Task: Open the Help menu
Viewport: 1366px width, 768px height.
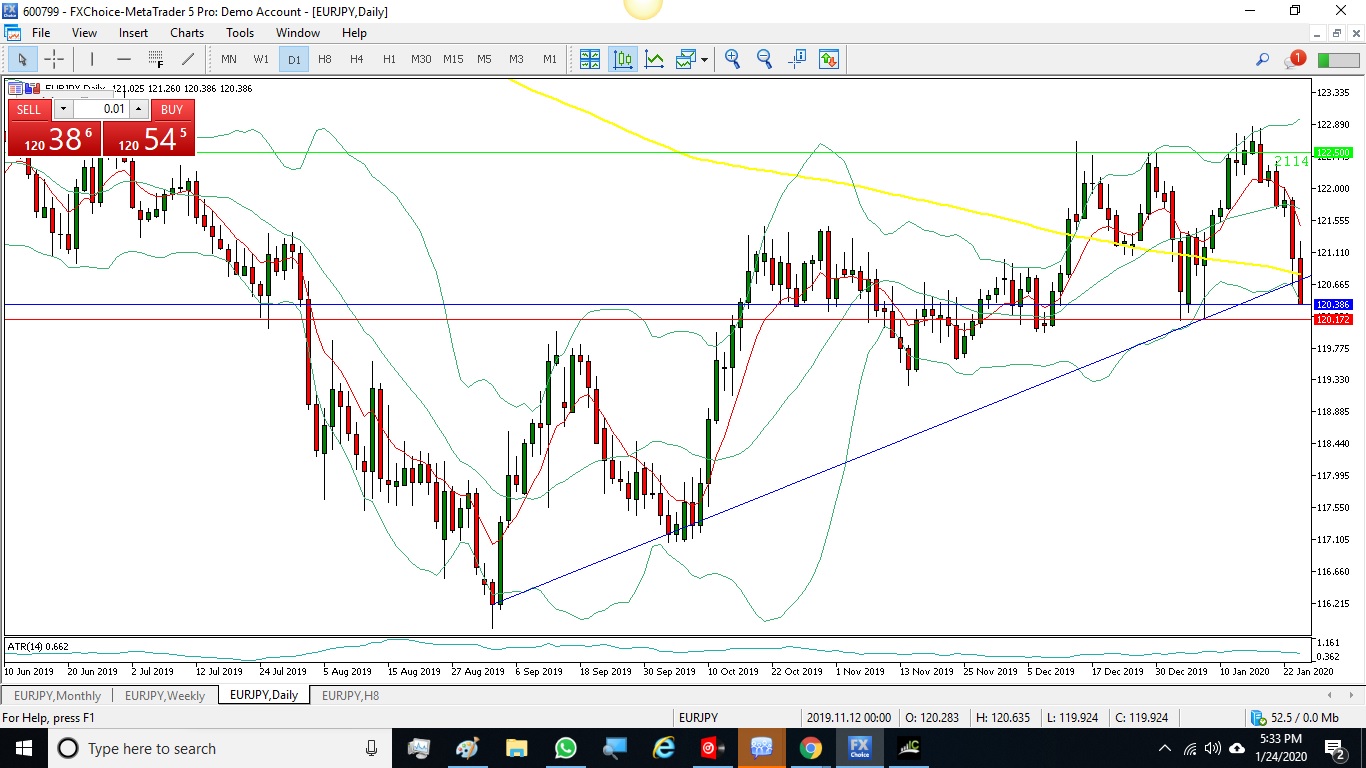Action: [x=354, y=33]
